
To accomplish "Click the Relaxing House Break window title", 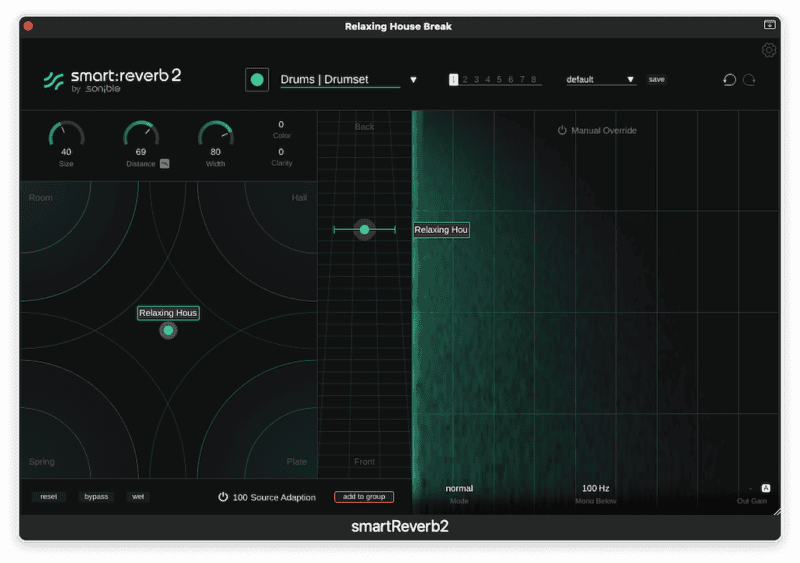I will [x=398, y=26].
